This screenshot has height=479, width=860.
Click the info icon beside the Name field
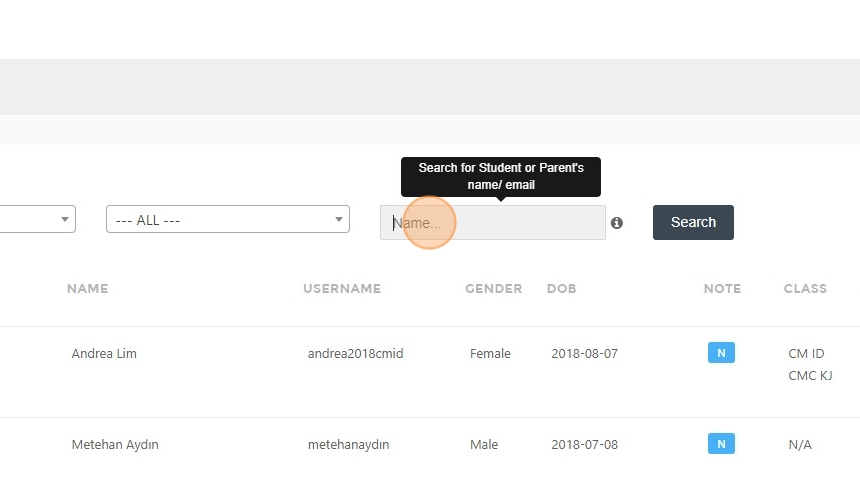point(616,223)
